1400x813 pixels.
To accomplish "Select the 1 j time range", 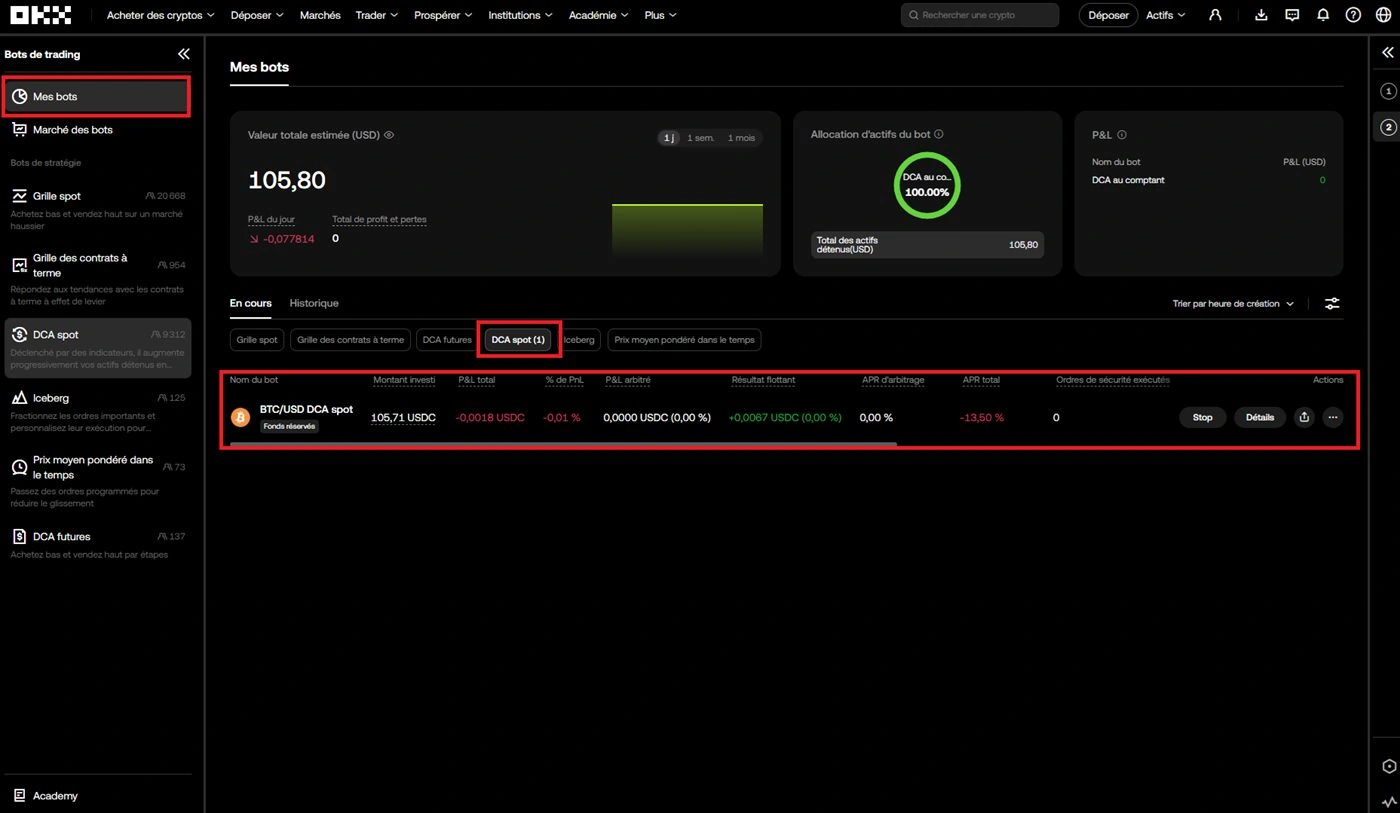I will 668,138.
